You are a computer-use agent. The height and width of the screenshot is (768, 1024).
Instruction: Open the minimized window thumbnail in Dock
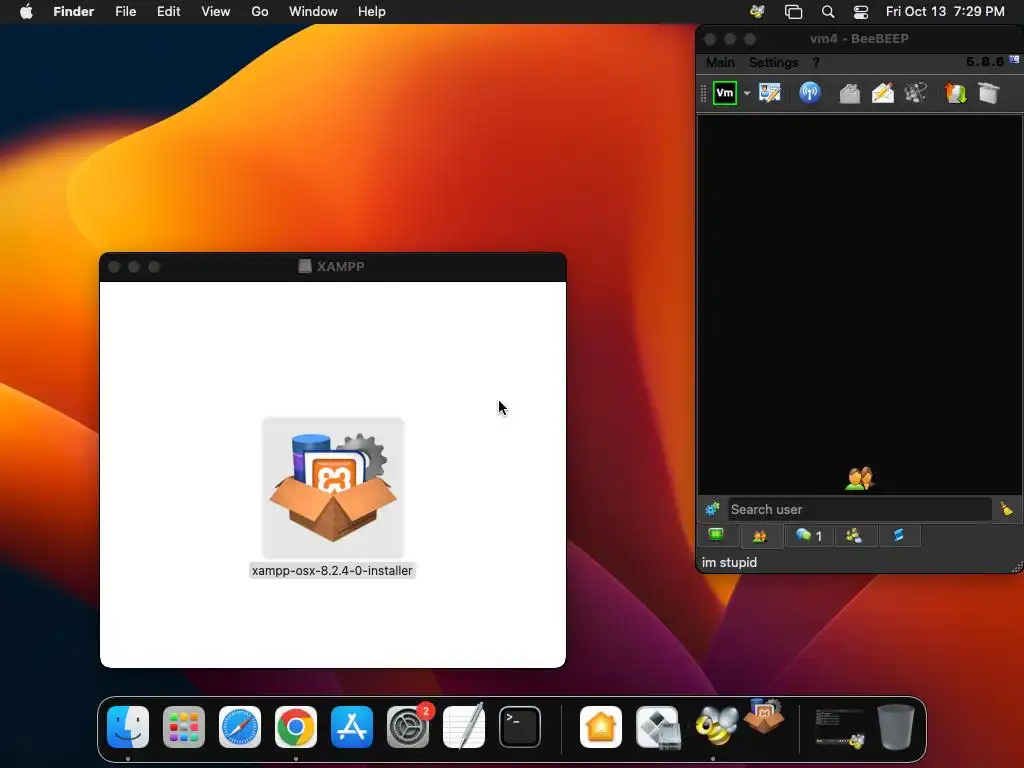click(840, 728)
